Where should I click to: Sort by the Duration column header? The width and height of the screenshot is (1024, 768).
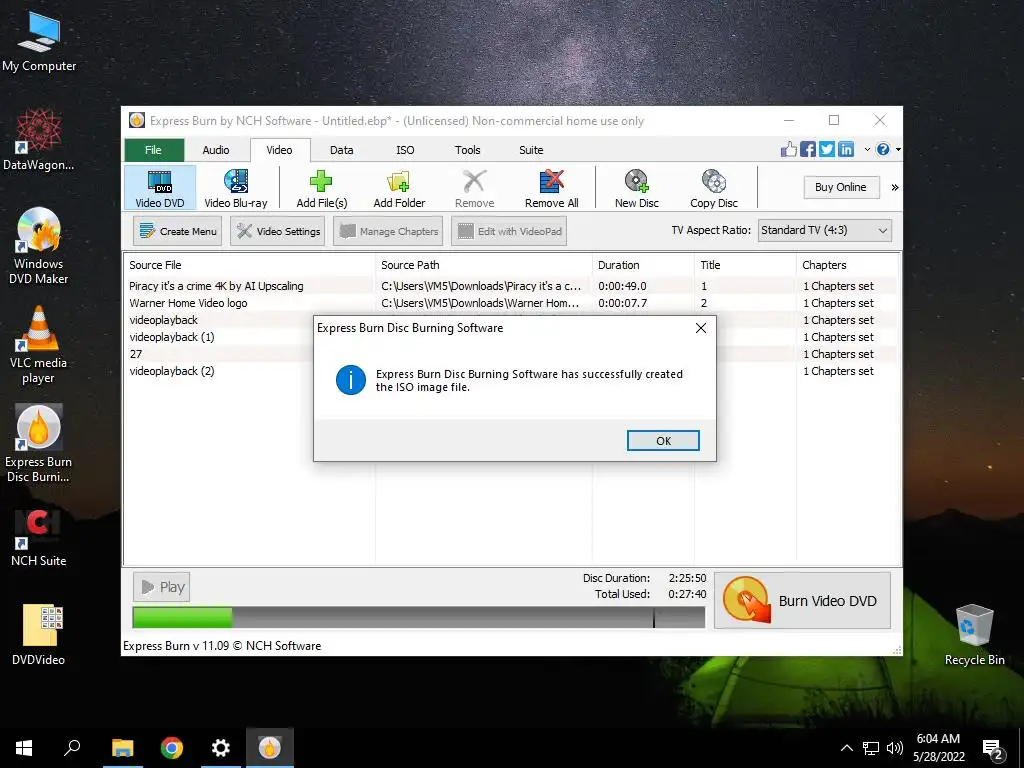coord(643,265)
